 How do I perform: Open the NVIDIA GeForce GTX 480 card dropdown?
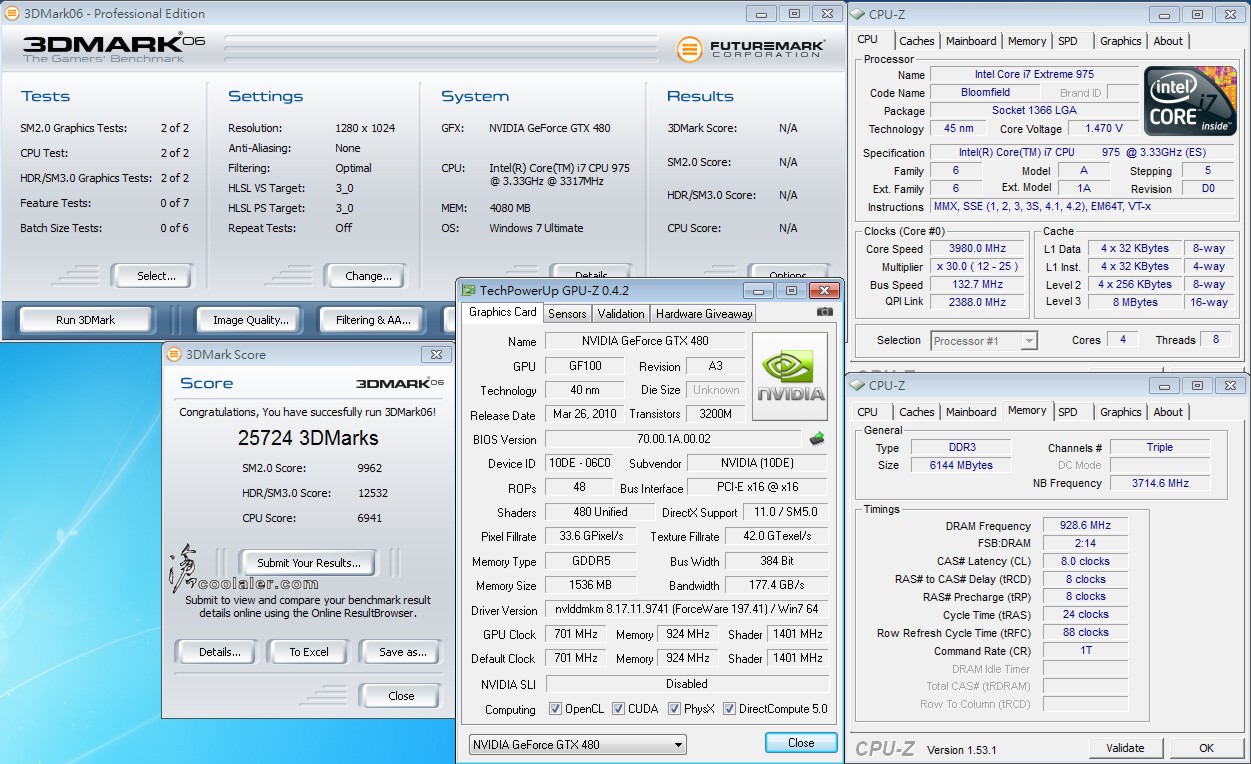[578, 744]
